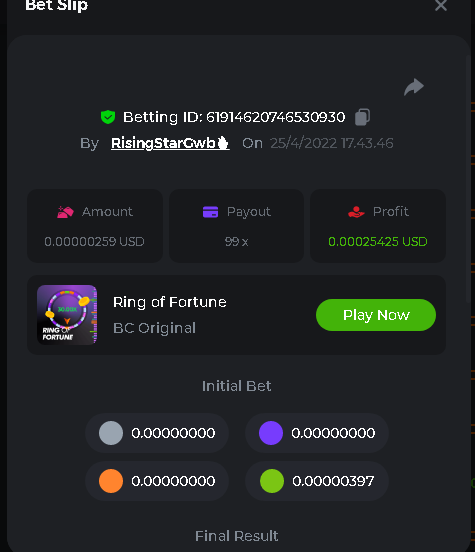Click the red Profit hand icon
475x552 pixels.
coord(356,212)
